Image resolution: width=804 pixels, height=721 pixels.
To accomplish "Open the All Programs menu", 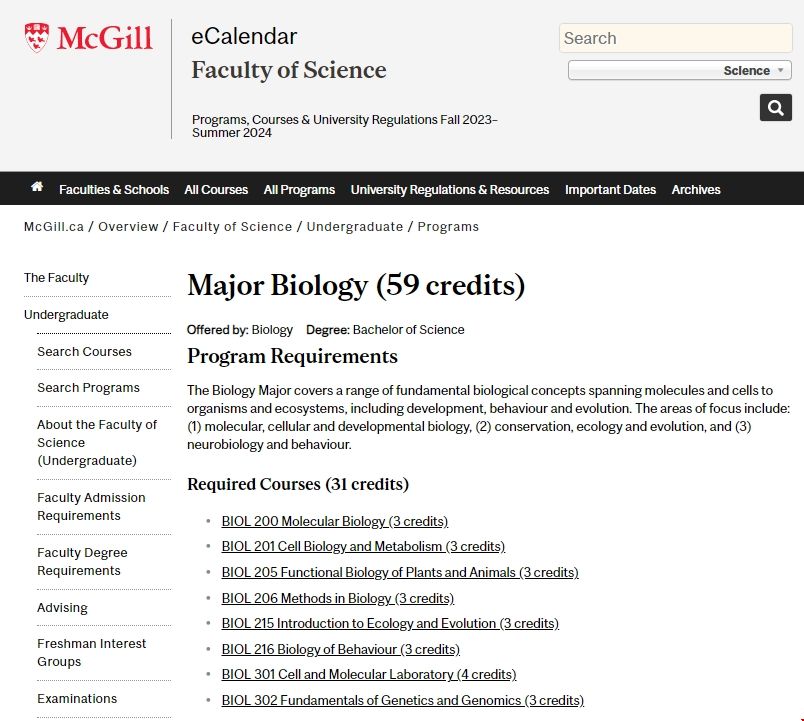I will click(299, 190).
